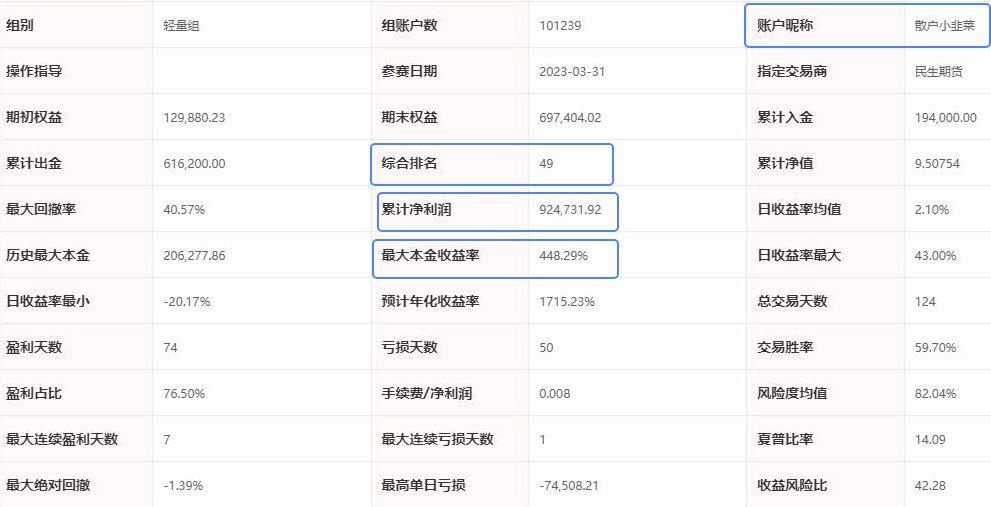Click the 期末权益 value 697,404.02

(570, 118)
